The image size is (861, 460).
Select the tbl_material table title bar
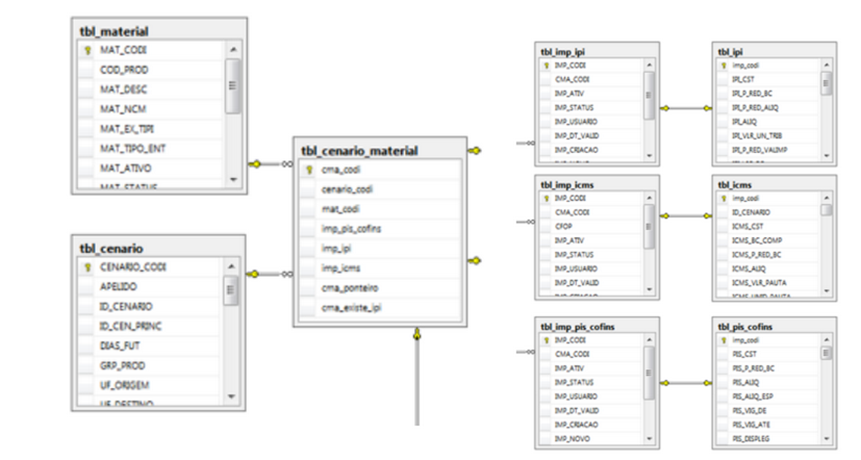click(x=159, y=31)
